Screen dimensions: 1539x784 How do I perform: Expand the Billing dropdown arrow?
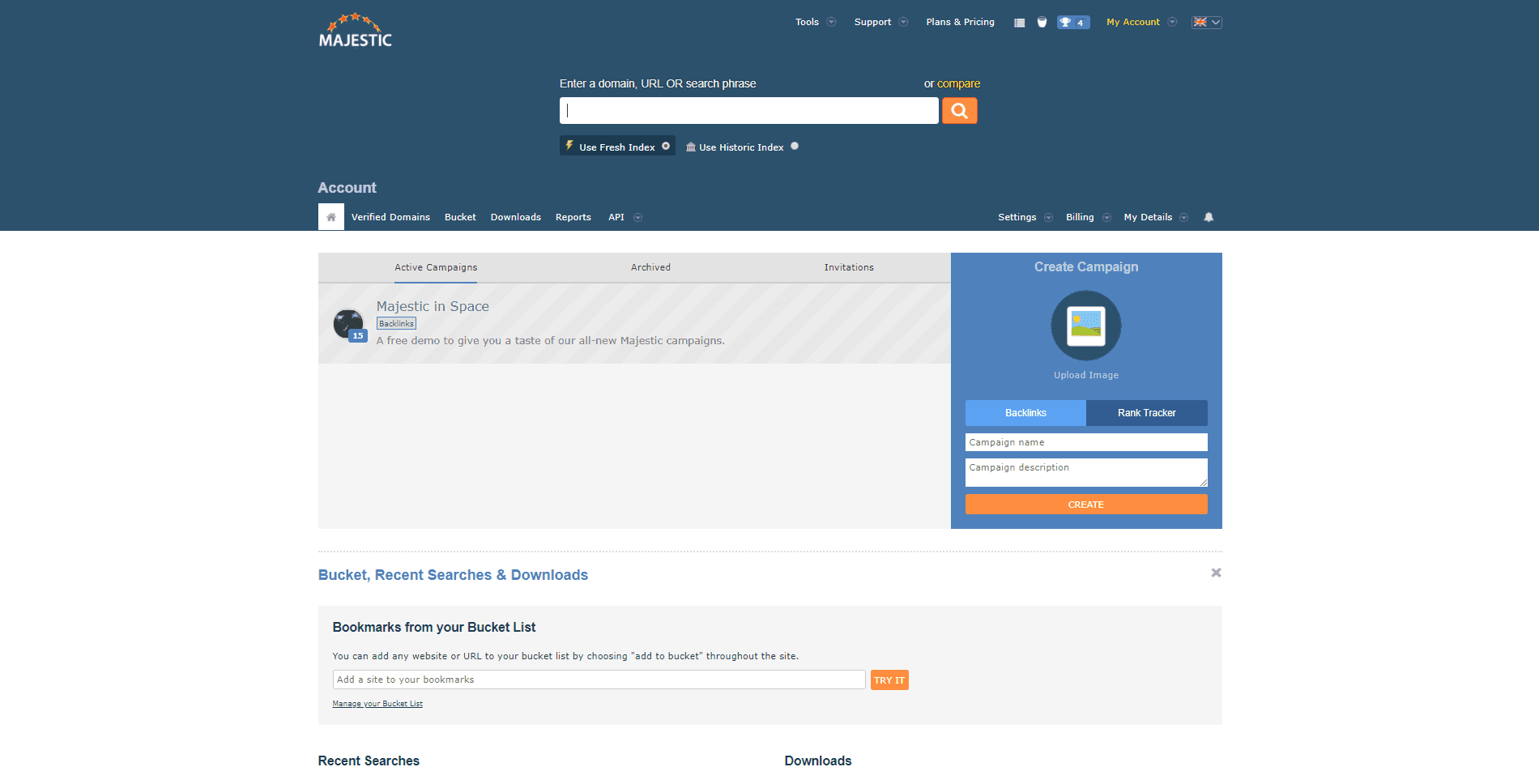pos(1106,217)
